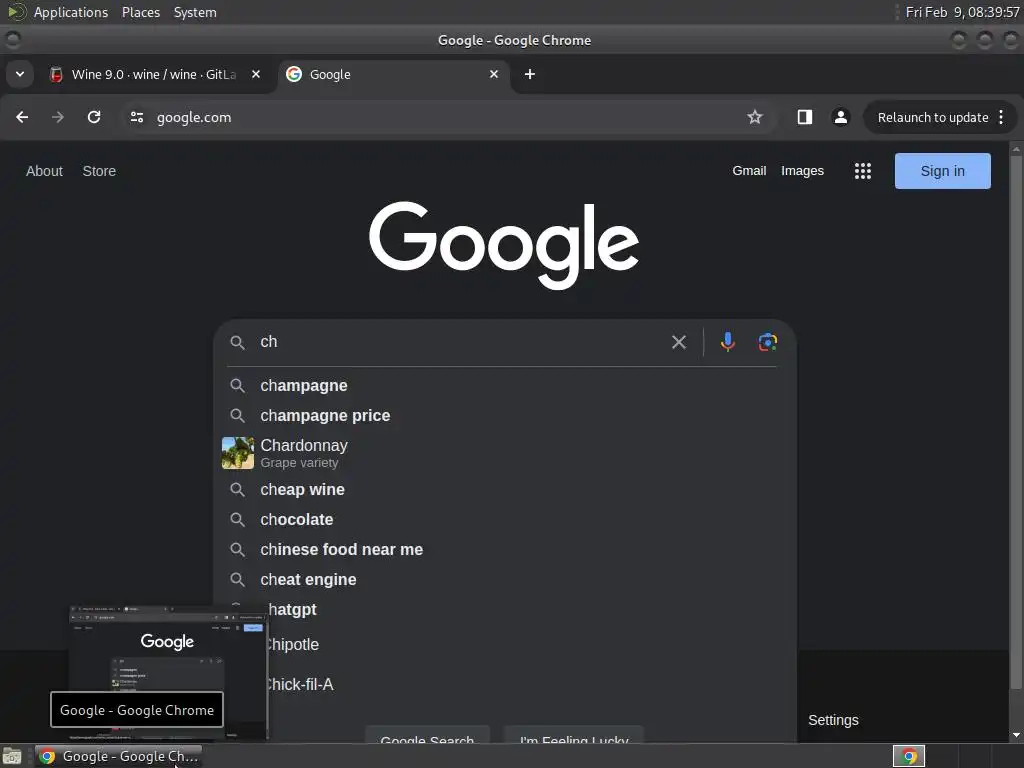Open the System menu
Image resolution: width=1024 pixels, height=768 pixels.
(x=195, y=12)
